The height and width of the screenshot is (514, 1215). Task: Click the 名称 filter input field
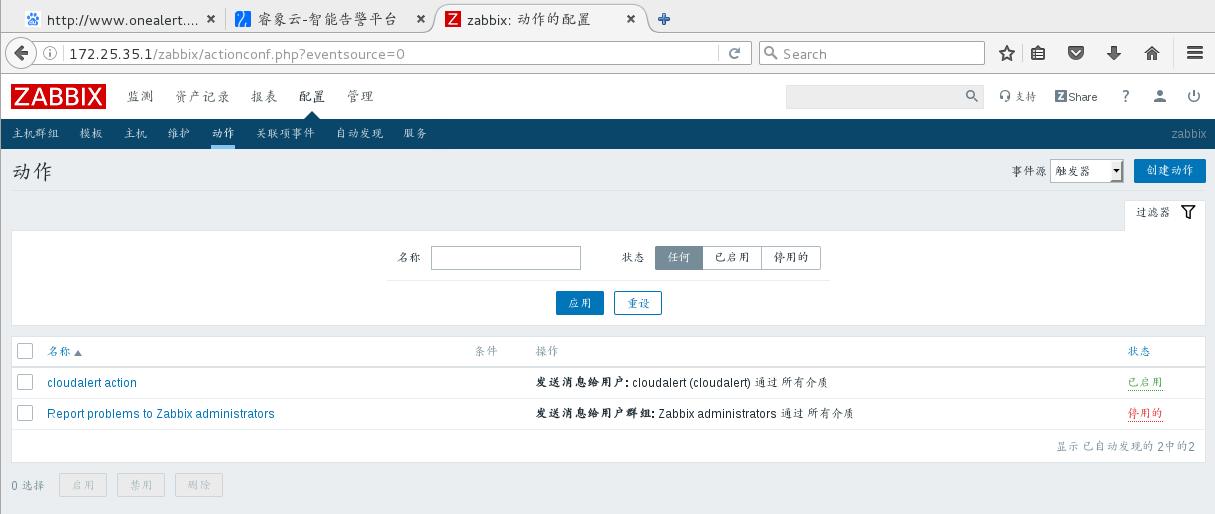click(x=506, y=258)
